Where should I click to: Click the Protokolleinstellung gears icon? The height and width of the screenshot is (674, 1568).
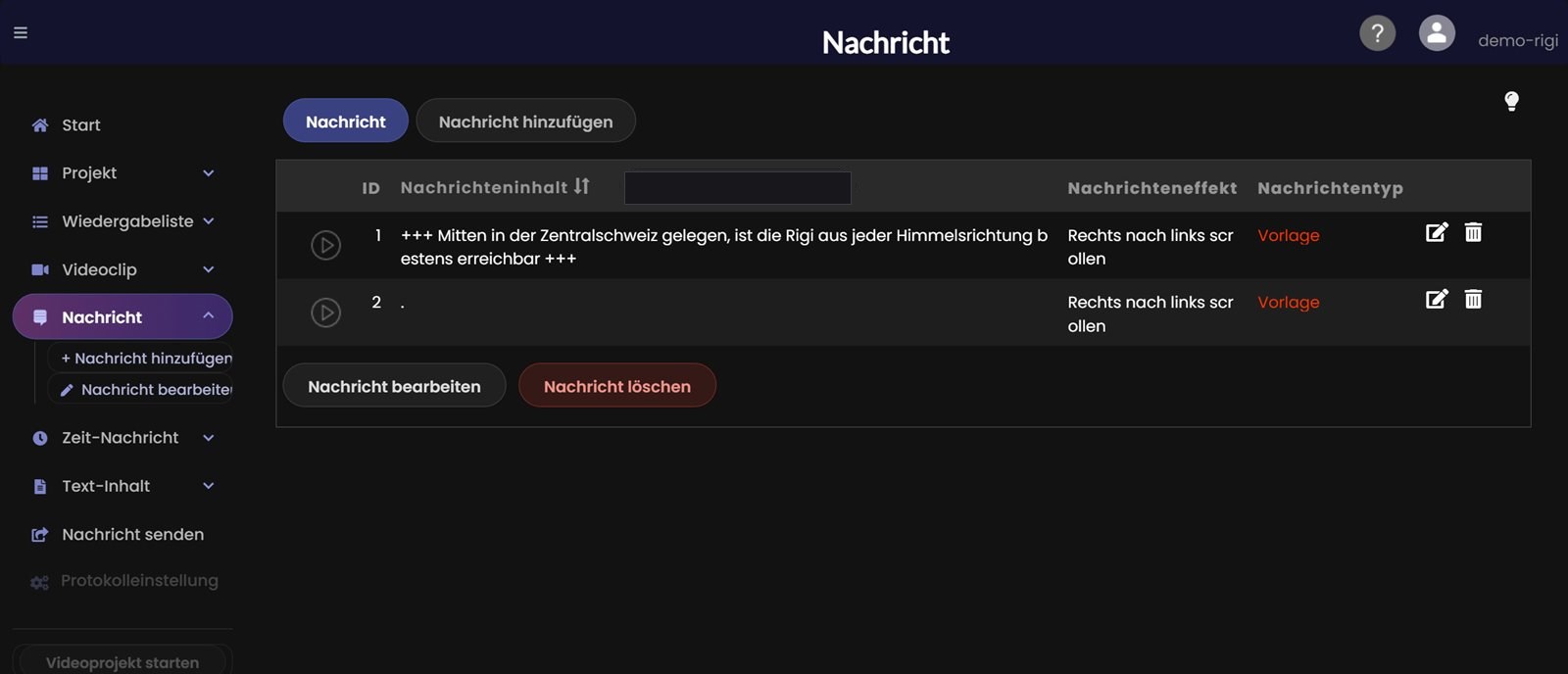(39, 583)
